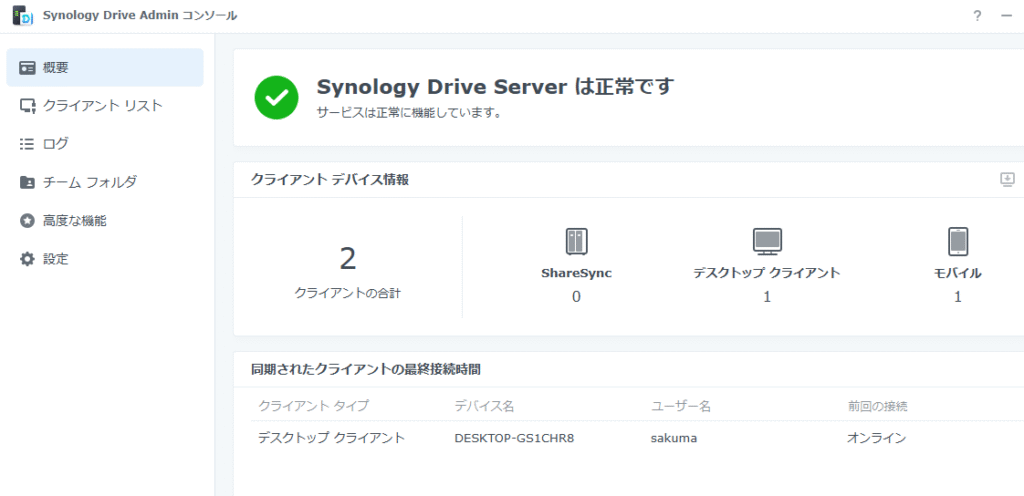The width and height of the screenshot is (1024, 496).
Task: Click the export icon in クライアント デバイス情報 header
Action: [x=1008, y=179]
